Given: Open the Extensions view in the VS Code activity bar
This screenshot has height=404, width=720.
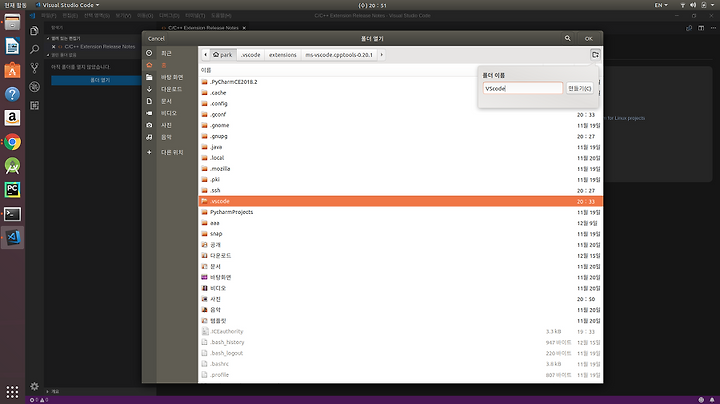Looking at the screenshot, I should [34, 106].
